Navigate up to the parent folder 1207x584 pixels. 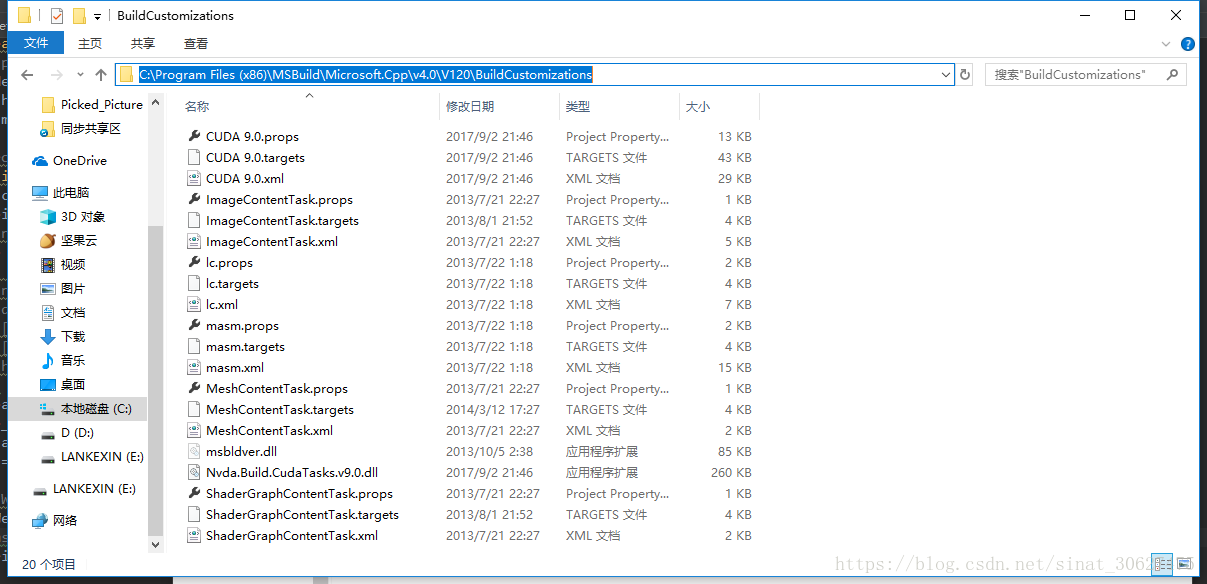coord(101,74)
